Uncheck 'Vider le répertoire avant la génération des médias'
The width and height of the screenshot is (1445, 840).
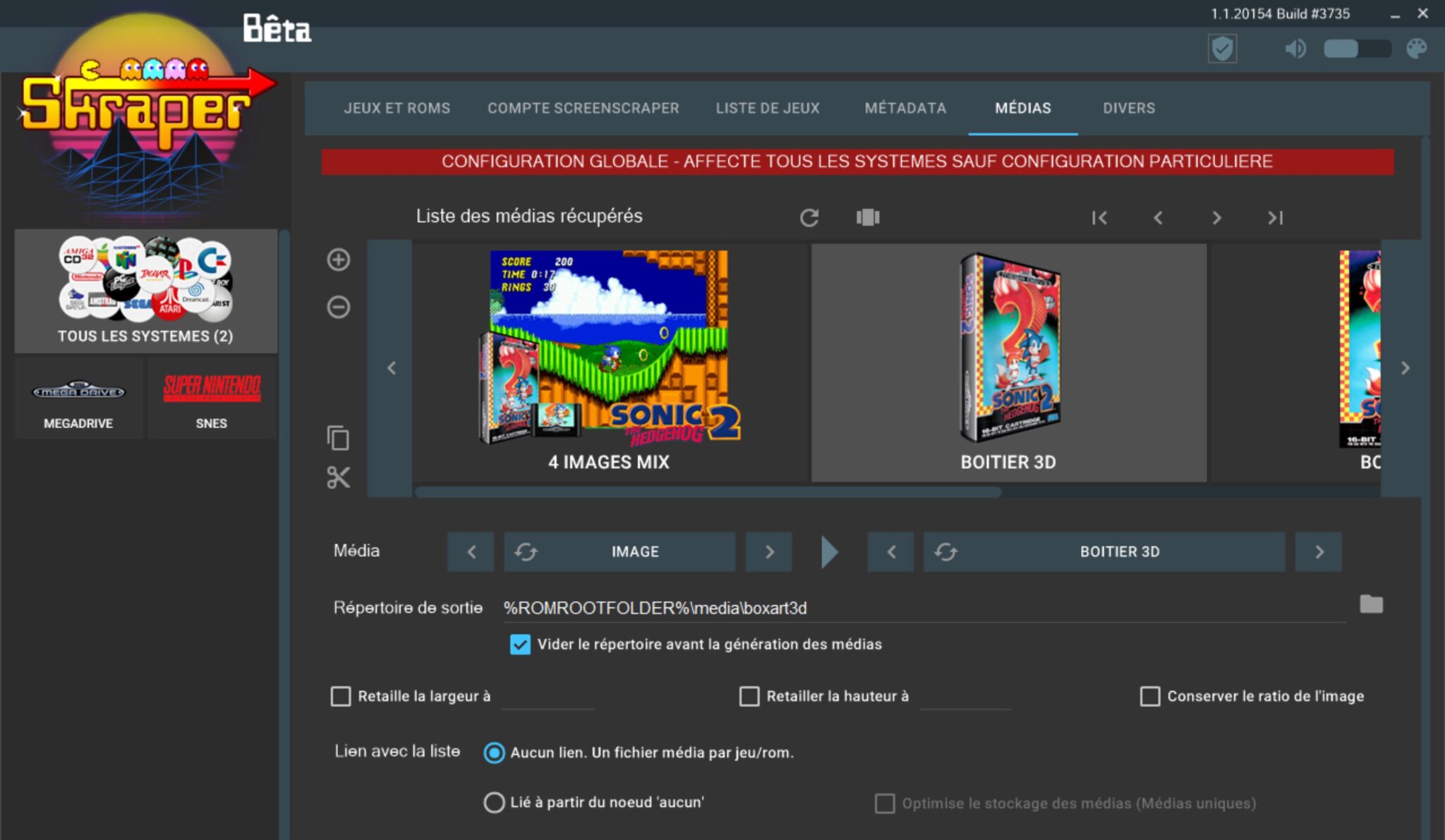[x=520, y=644]
